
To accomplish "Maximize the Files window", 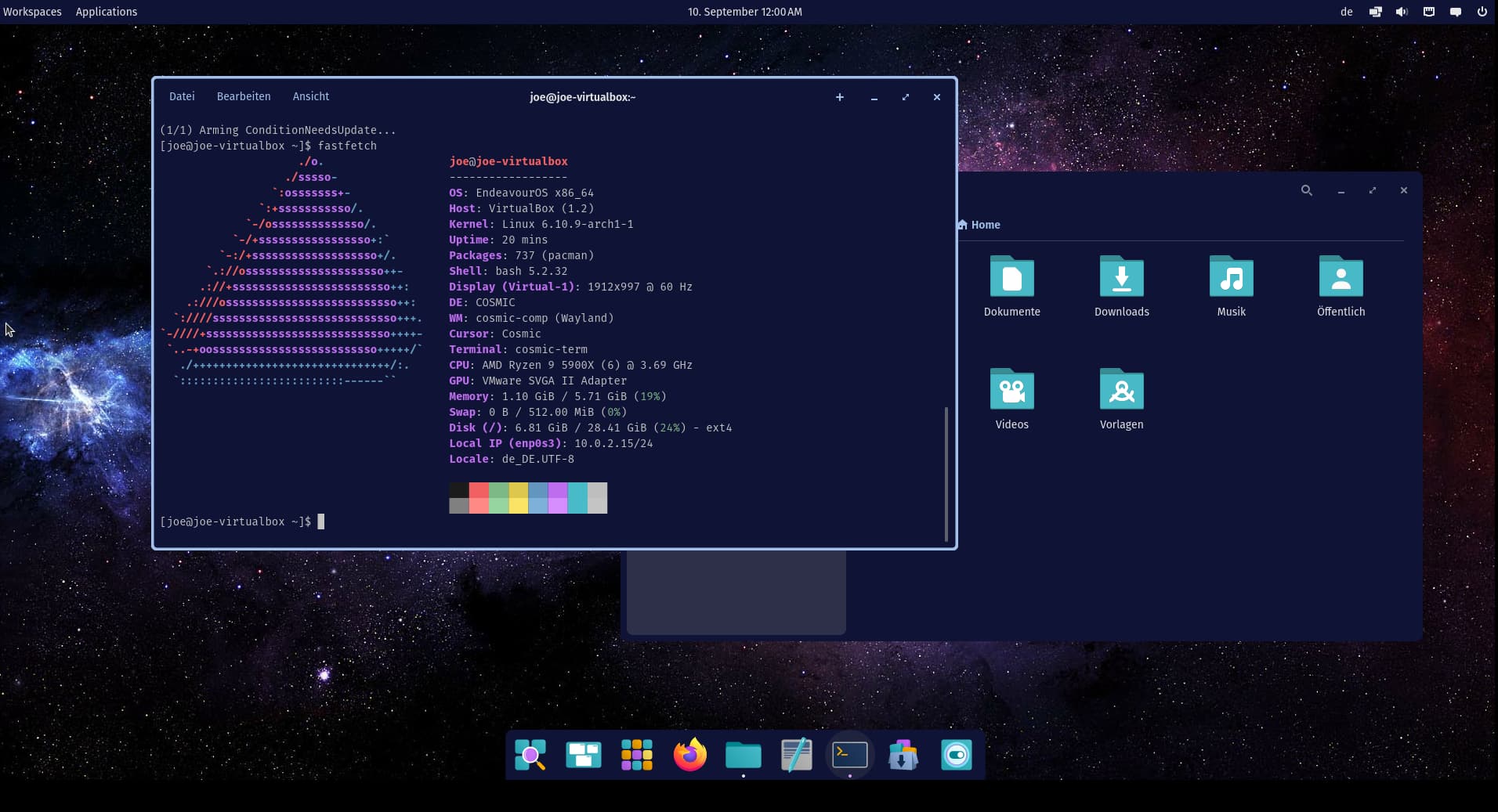I will click(x=1373, y=190).
